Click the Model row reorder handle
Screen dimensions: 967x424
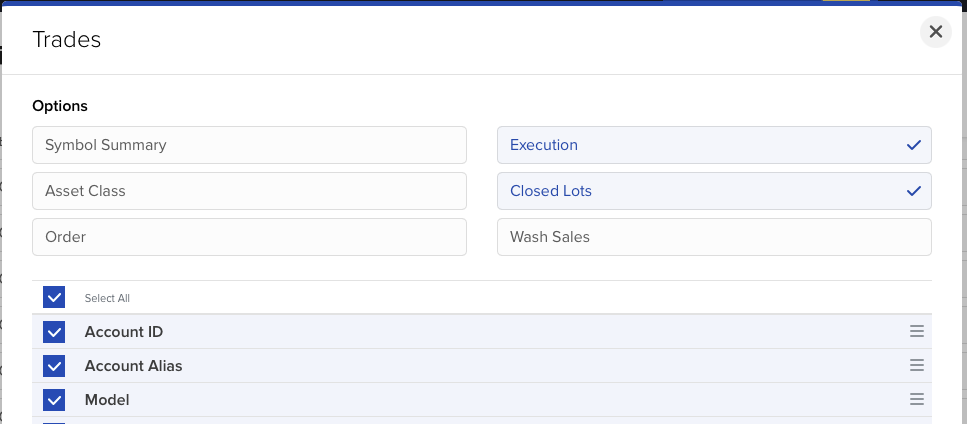(916, 400)
